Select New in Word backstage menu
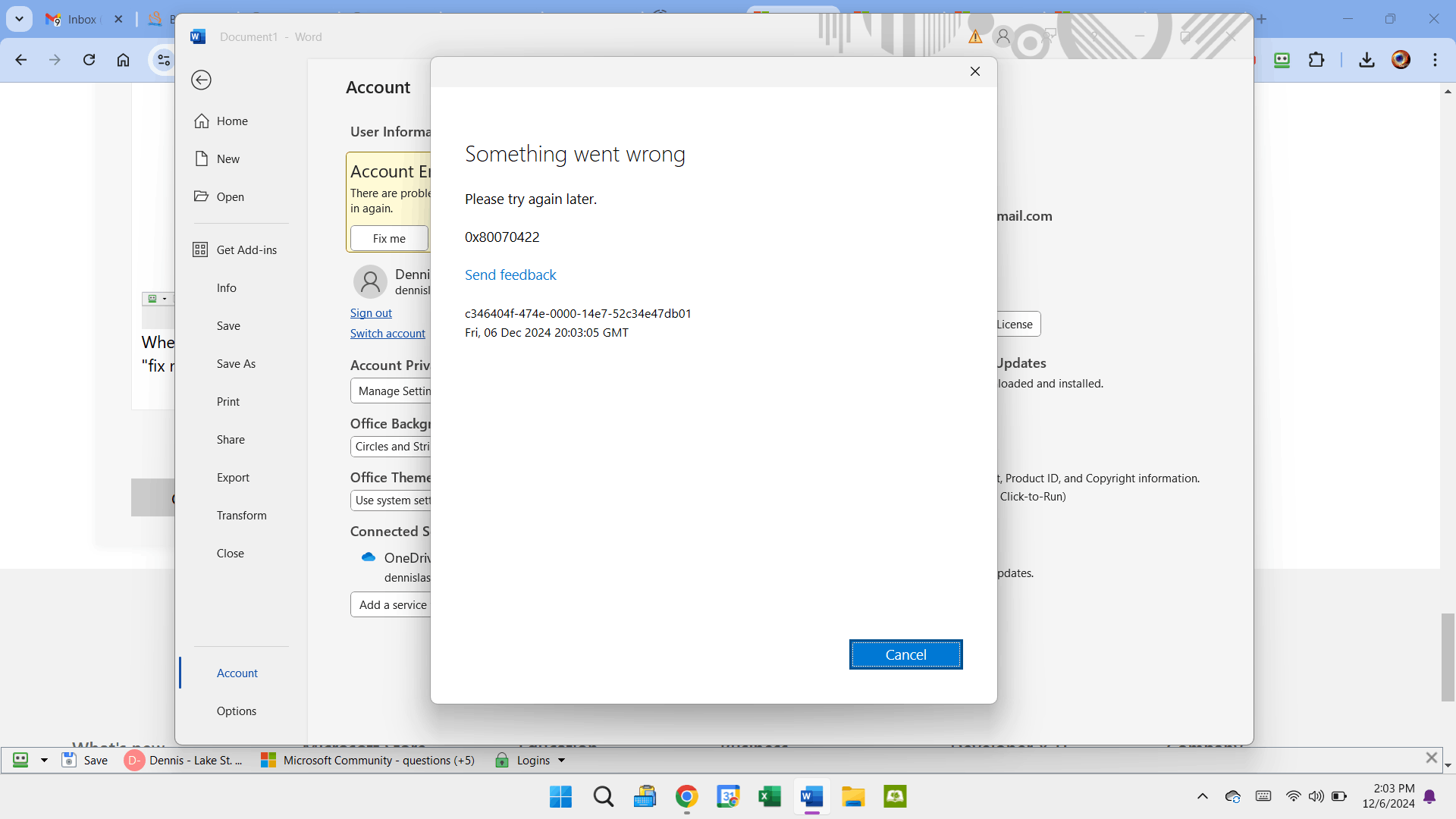 [x=227, y=159]
